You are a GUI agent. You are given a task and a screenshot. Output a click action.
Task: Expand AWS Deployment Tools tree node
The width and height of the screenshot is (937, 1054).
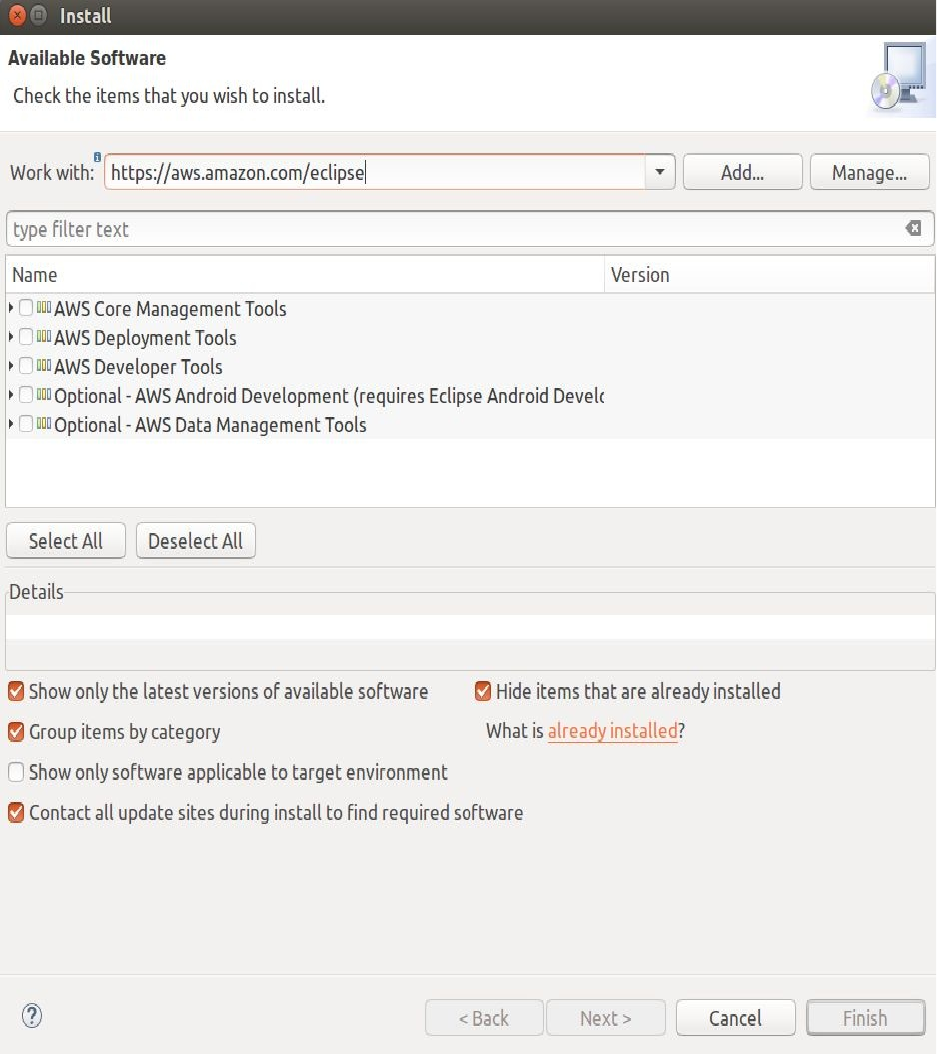[11, 336]
